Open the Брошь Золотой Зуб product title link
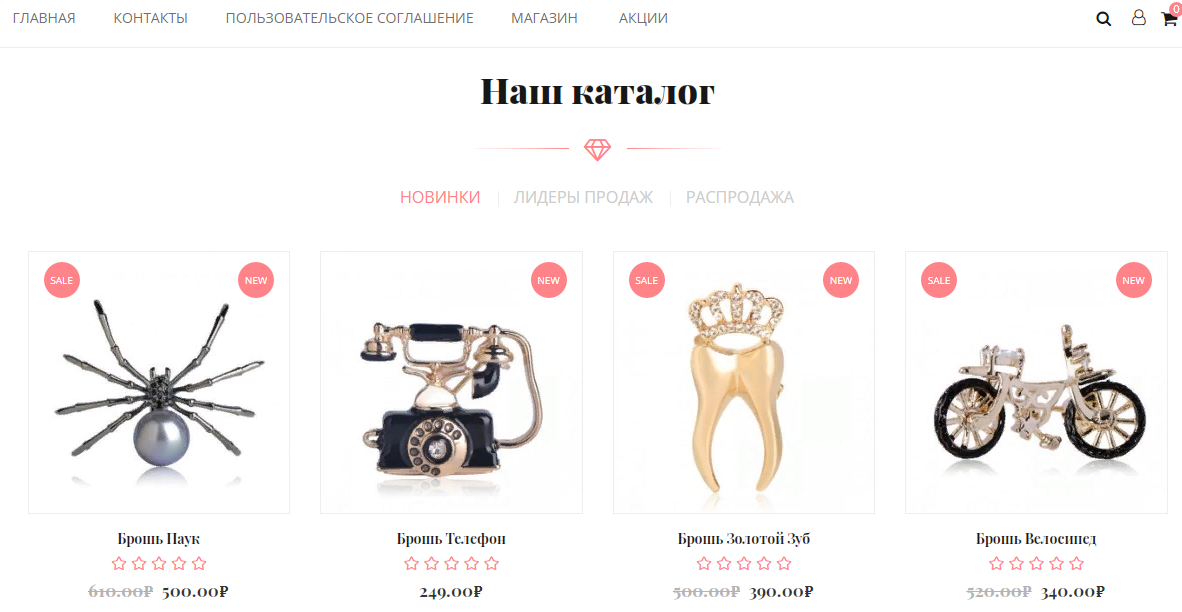1182x612 pixels. [744, 539]
